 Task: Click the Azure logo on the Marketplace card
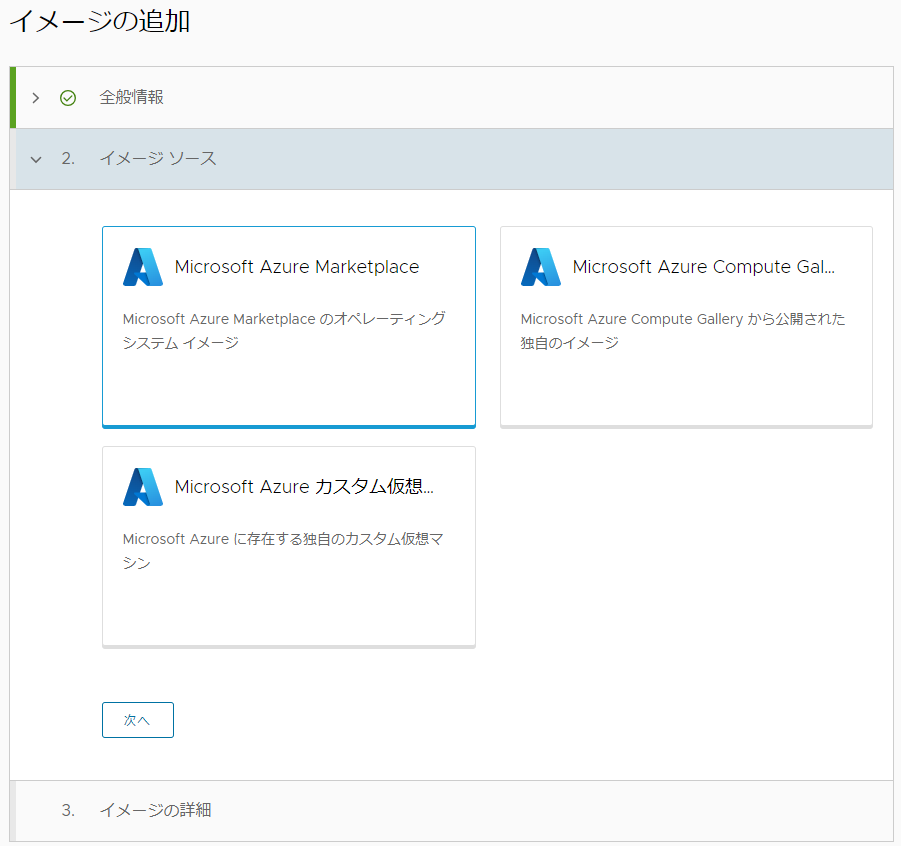[x=143, y=267]
